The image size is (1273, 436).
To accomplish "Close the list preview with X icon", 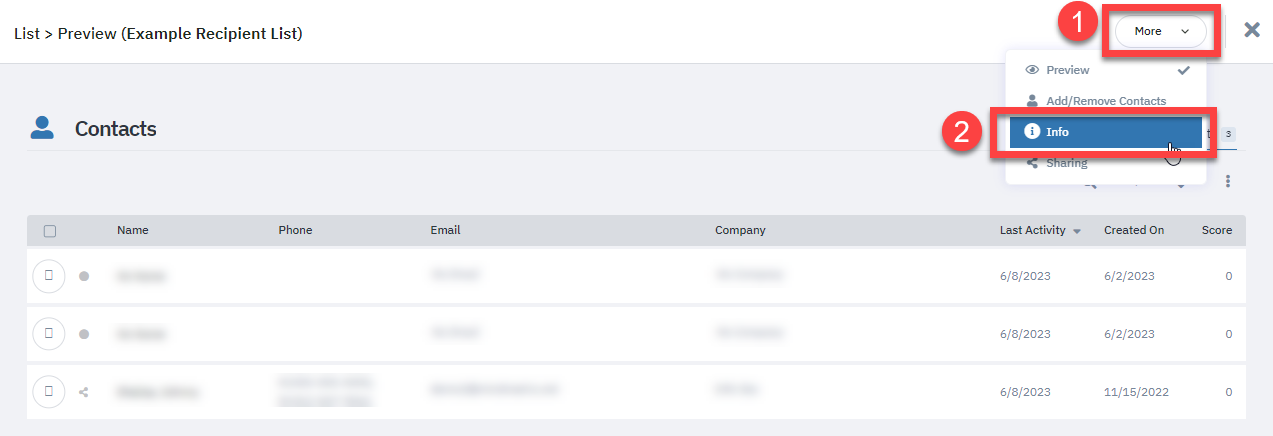I will 1251,30.
